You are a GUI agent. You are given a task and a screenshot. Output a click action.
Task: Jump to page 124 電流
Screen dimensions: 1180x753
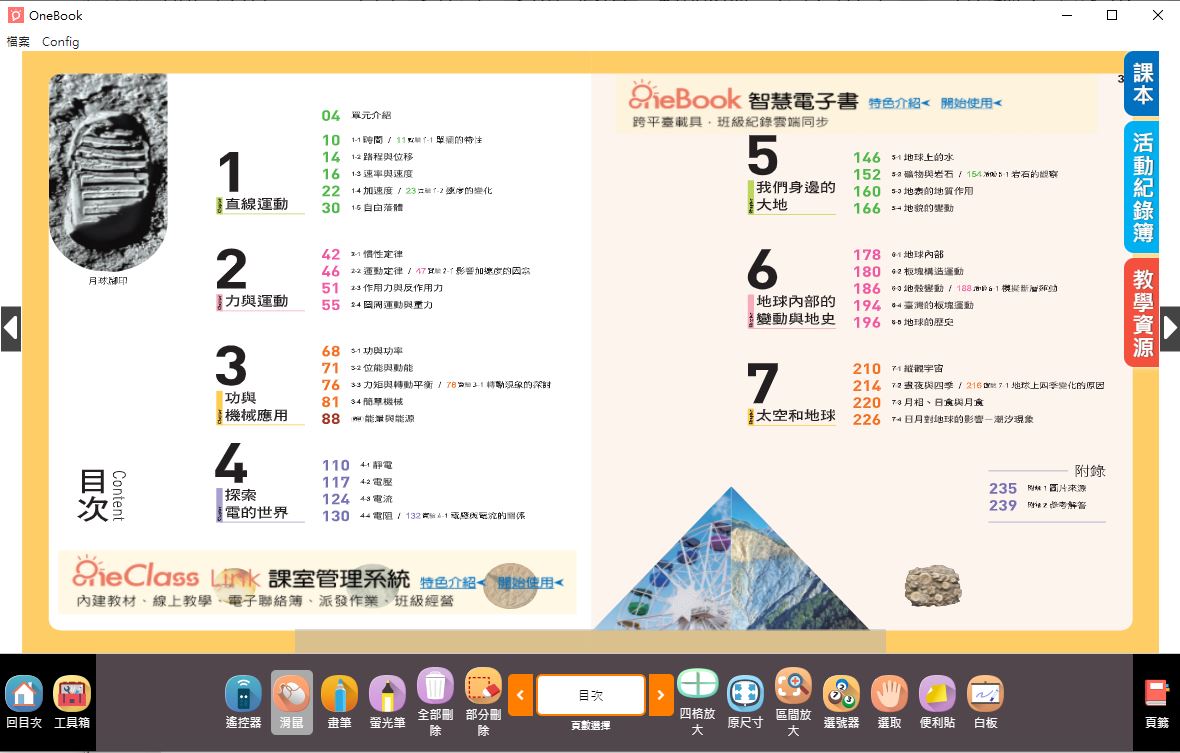coord(357,499)
